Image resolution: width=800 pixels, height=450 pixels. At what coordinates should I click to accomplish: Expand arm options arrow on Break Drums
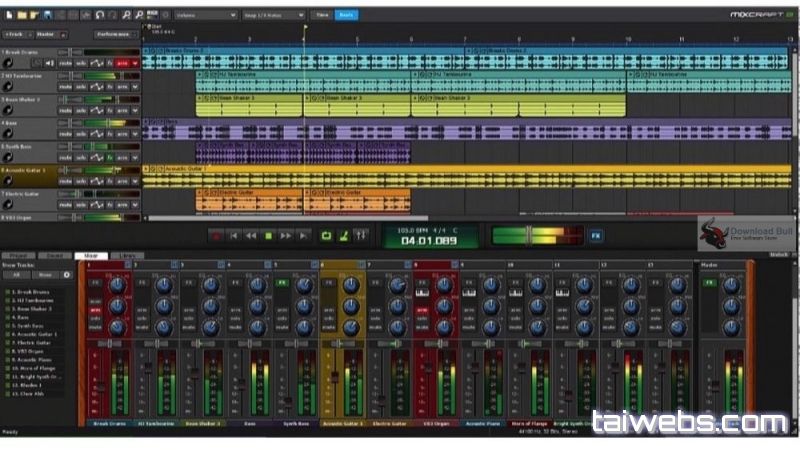tap(136, 62)
